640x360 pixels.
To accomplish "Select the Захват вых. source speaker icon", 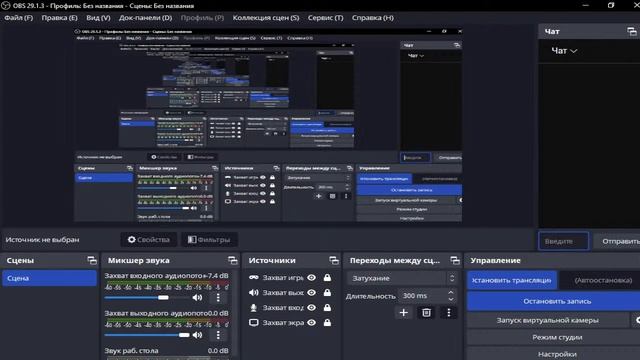I will tap(253, 293).
